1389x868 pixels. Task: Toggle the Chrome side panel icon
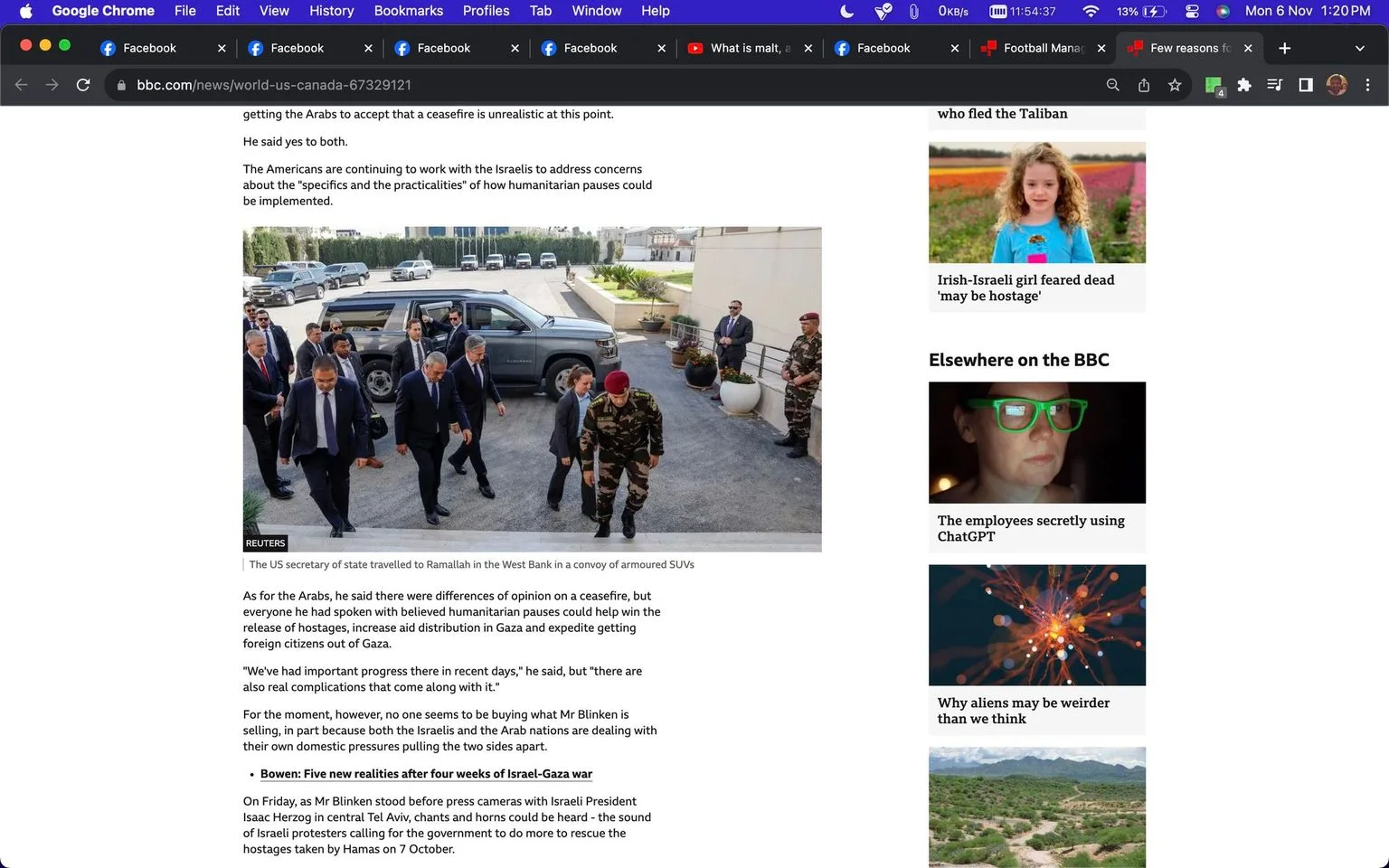[1306, 85]
